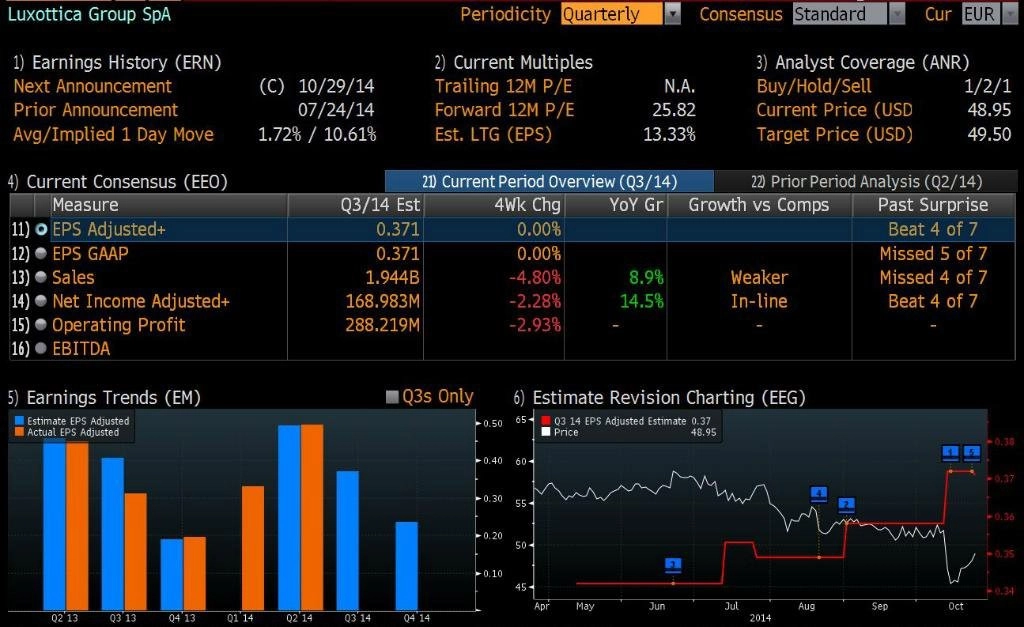Viewport: 1024px width, 627px height.
Task: Click the Target Price value 49.50
Action: tap(989, 134)
